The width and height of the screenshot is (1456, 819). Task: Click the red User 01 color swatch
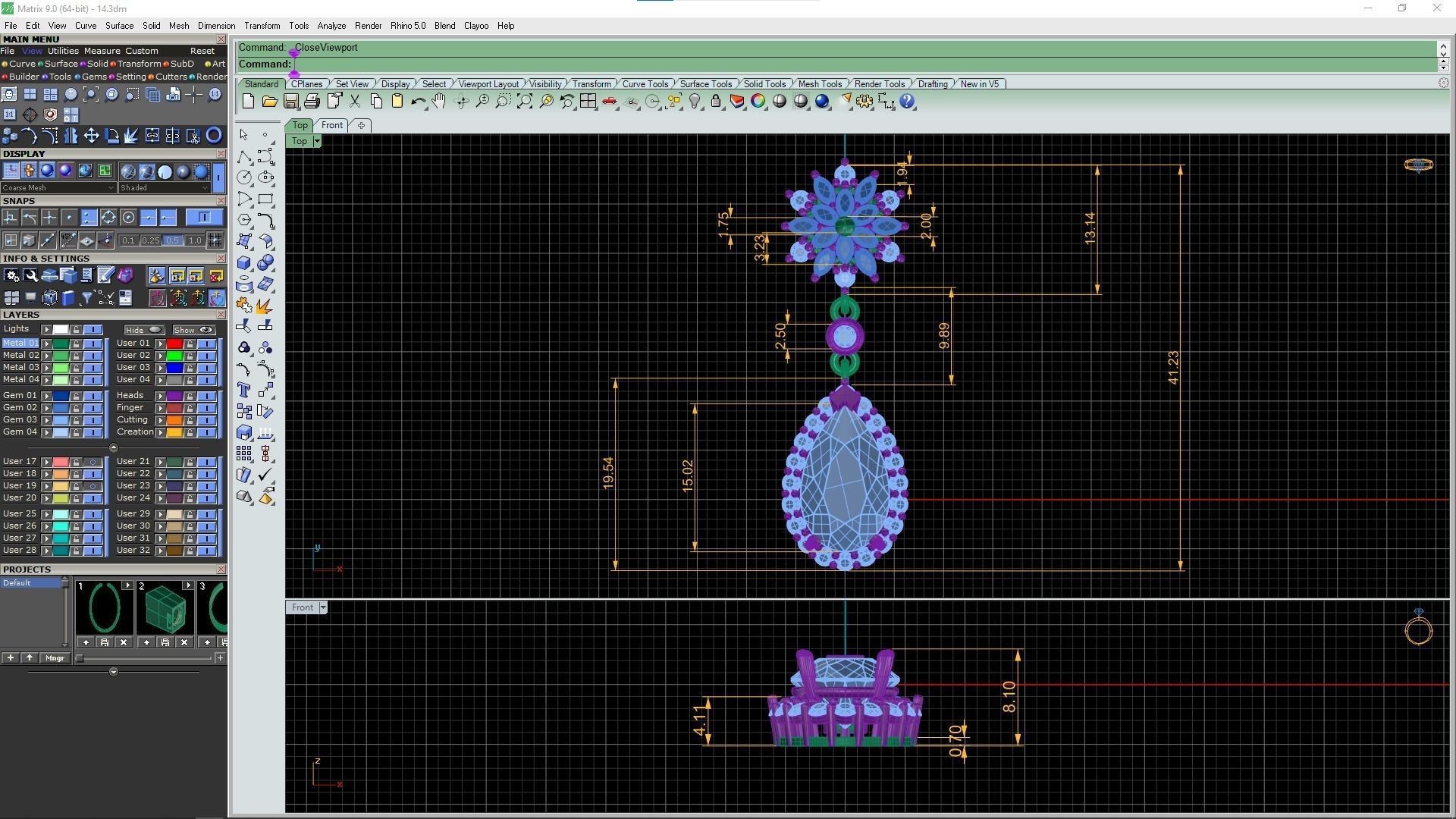coord(174,344)
